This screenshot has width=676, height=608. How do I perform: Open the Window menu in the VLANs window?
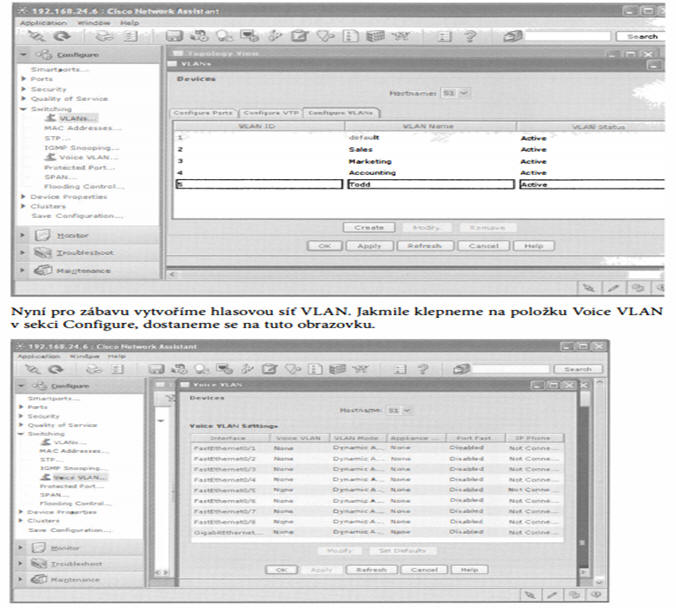(94, 23)
